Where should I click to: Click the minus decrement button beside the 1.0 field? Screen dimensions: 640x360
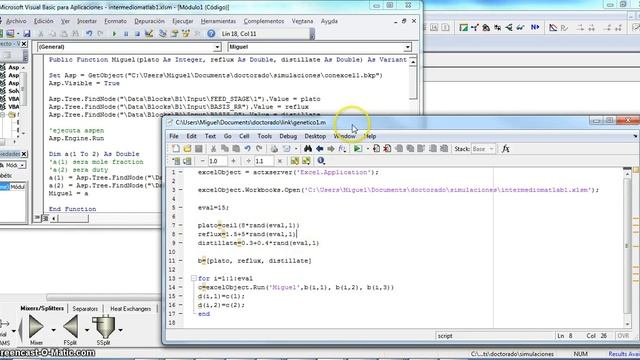coord(202,161)
